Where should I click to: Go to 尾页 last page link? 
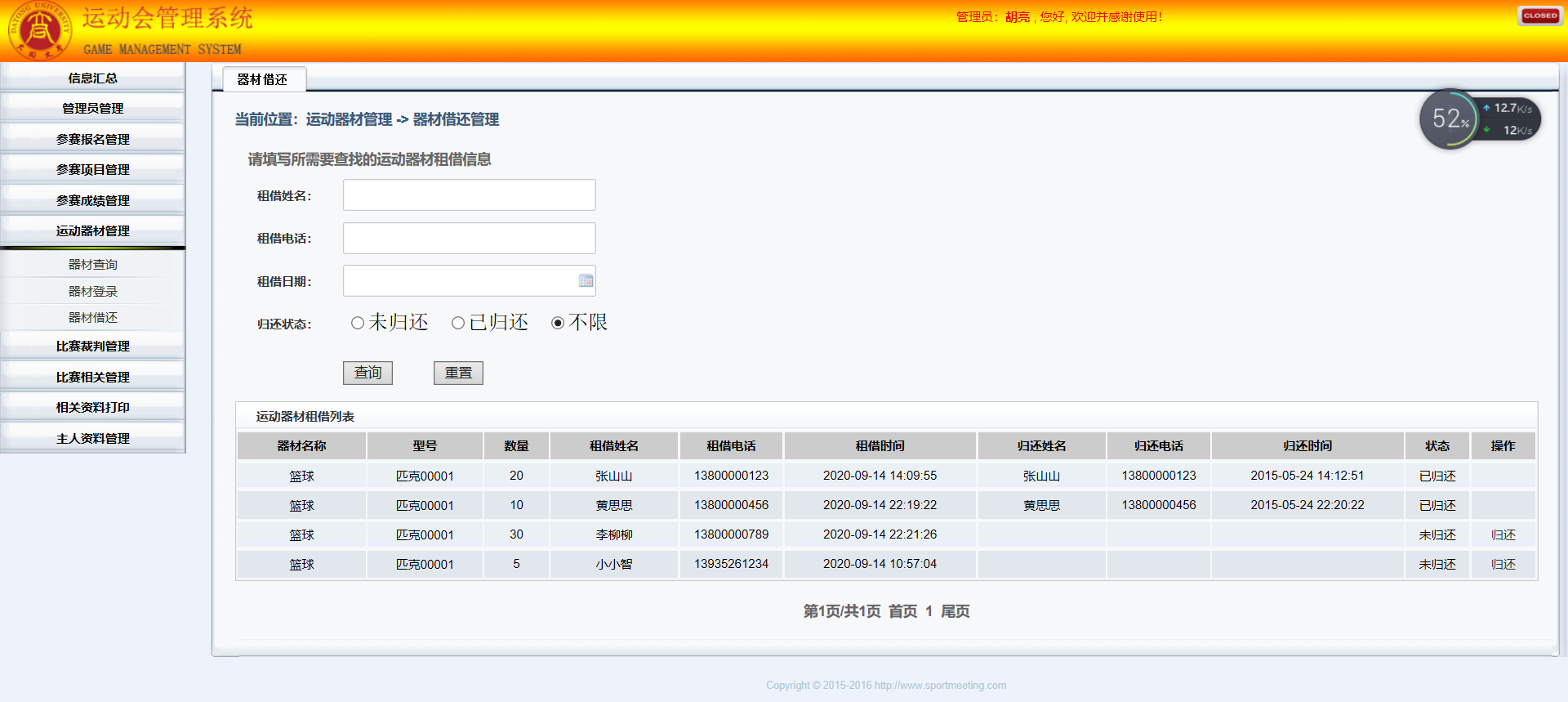(955, 611)
